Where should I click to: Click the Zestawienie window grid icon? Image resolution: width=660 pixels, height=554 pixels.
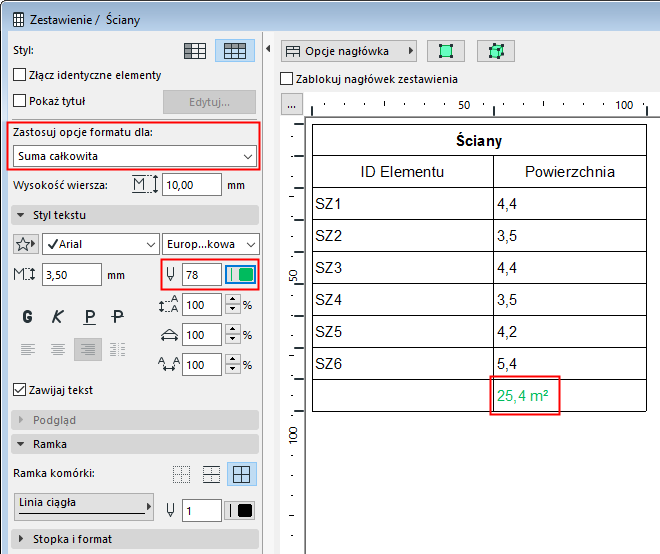coord(18,20)
